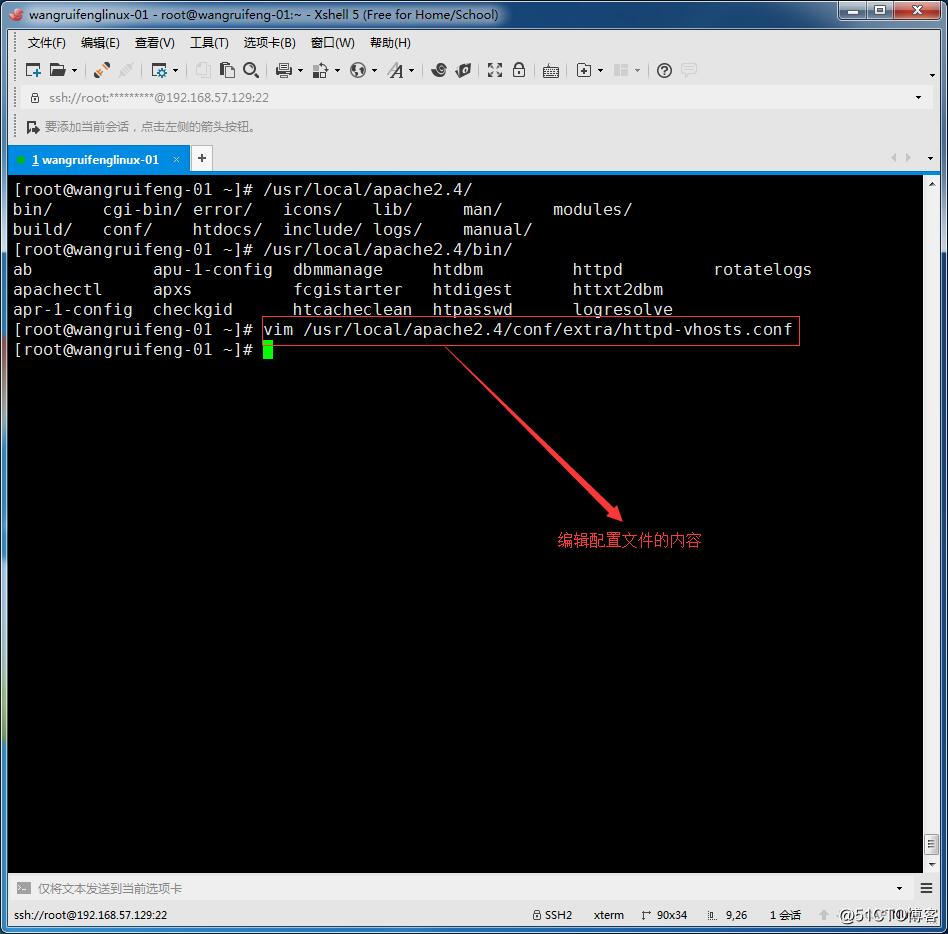
Task: Click the file transfer icon
Action: 320,70
